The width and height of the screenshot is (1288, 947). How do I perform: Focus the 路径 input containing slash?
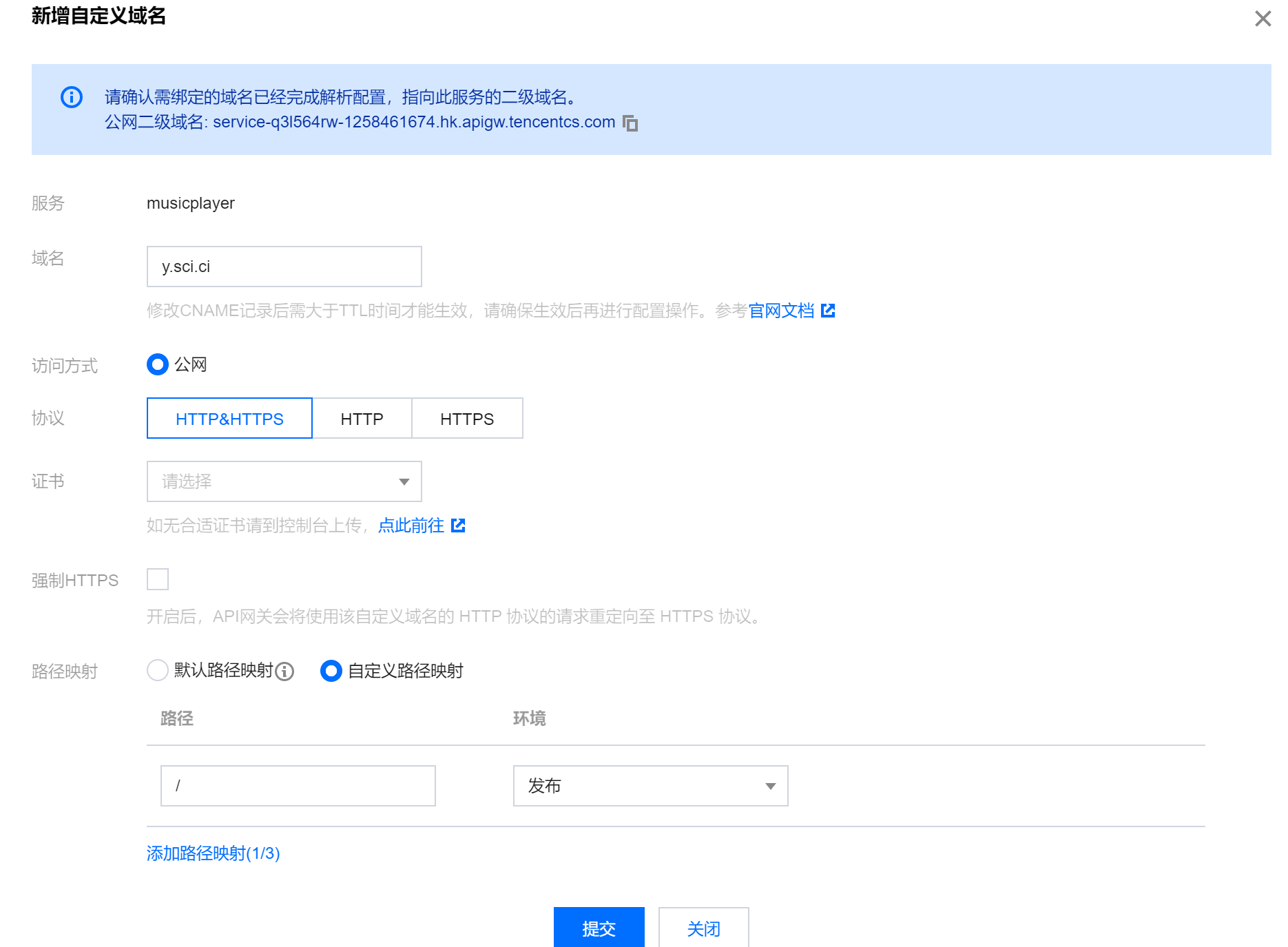point(298,786)
